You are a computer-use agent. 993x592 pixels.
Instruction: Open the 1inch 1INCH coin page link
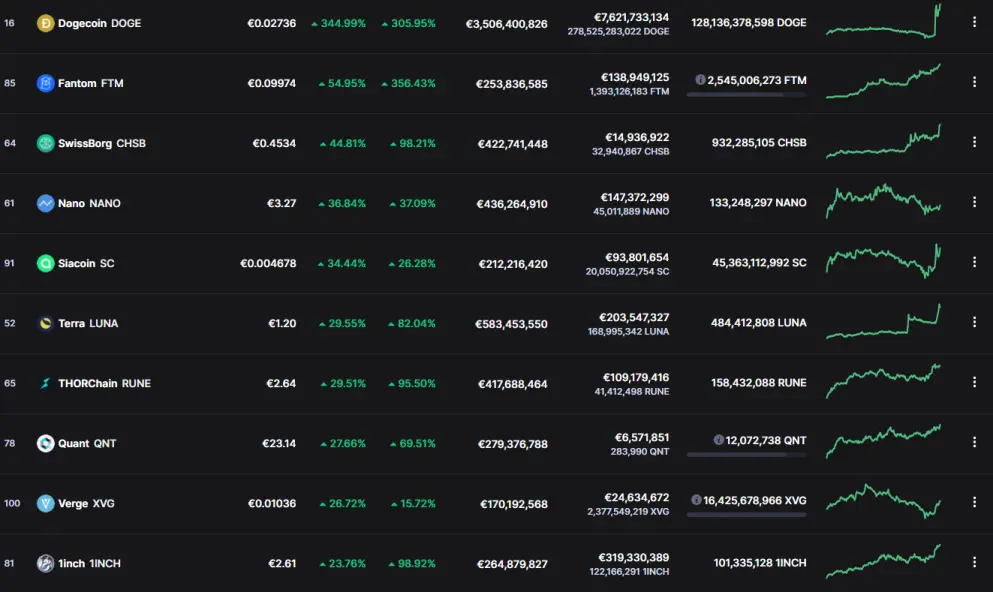(x=89, y=564)
